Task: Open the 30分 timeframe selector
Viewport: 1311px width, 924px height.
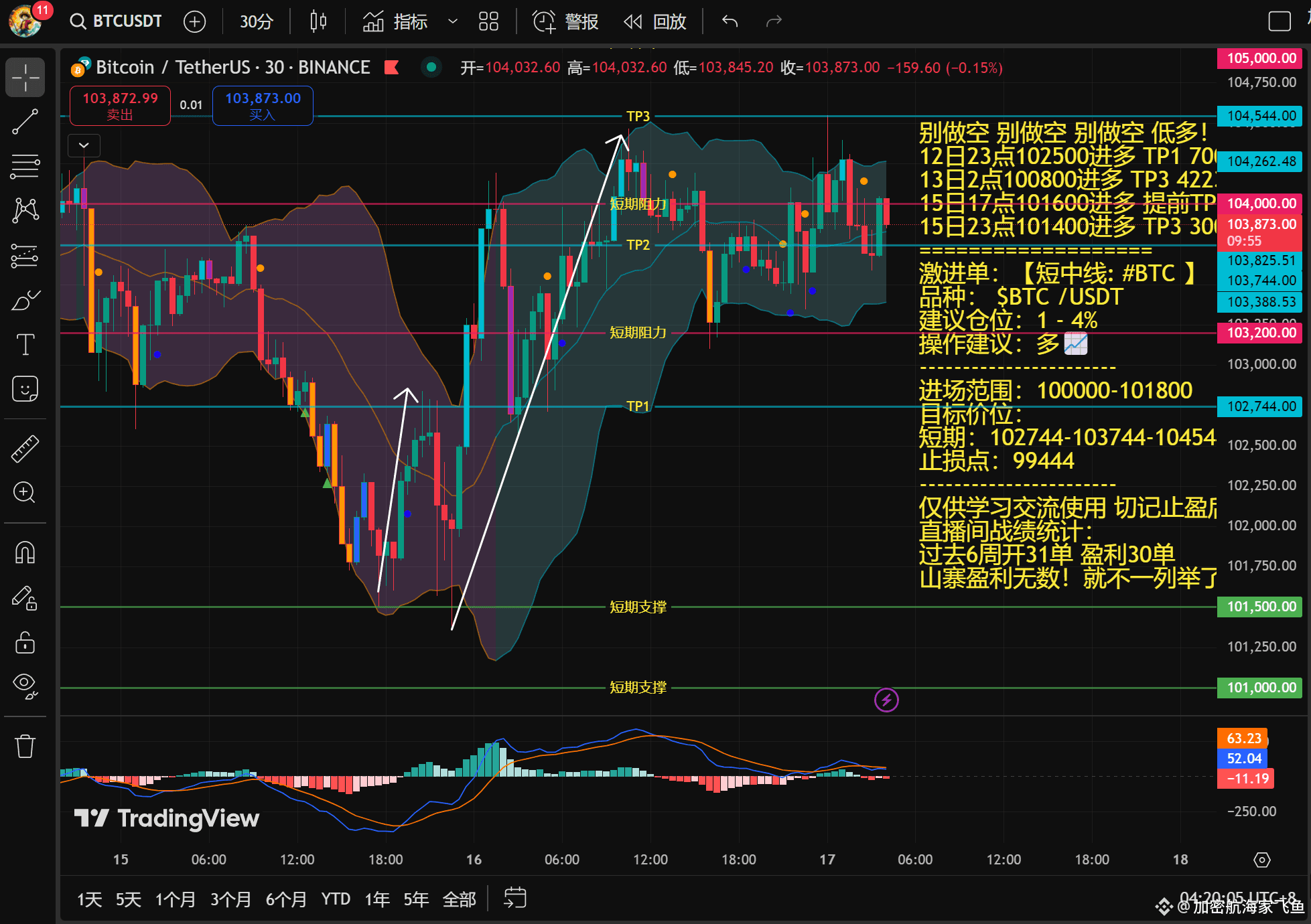Action: coord(257,21)
